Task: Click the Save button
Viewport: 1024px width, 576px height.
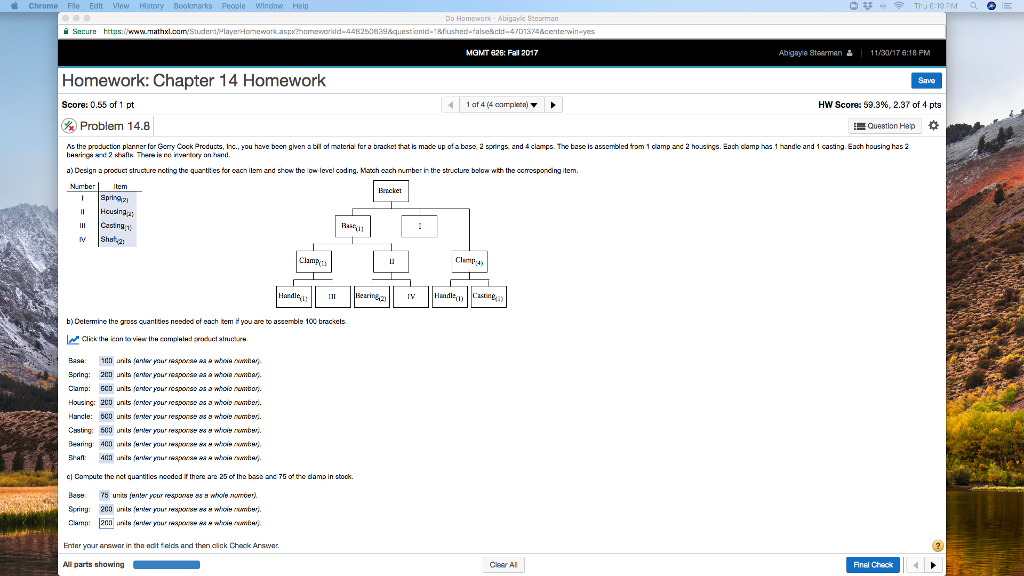Action: 925,80
